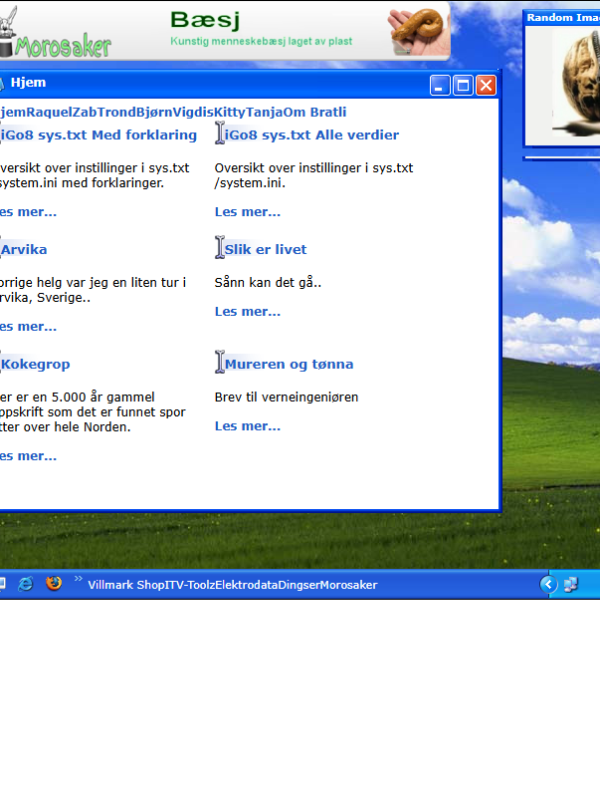
Task: Open the Bæsj banner product image
Action: [418, 32]
